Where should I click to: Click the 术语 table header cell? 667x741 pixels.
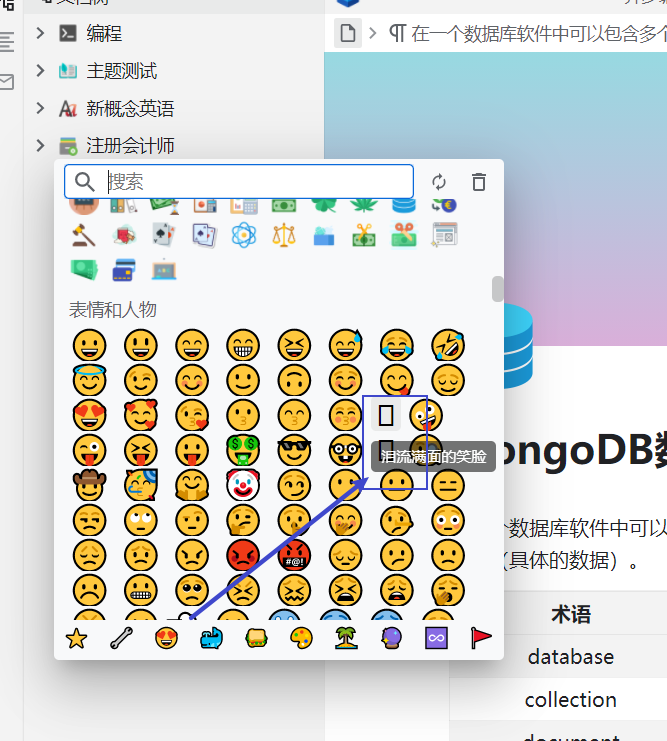pyautogui.click(x=571, y=614)
